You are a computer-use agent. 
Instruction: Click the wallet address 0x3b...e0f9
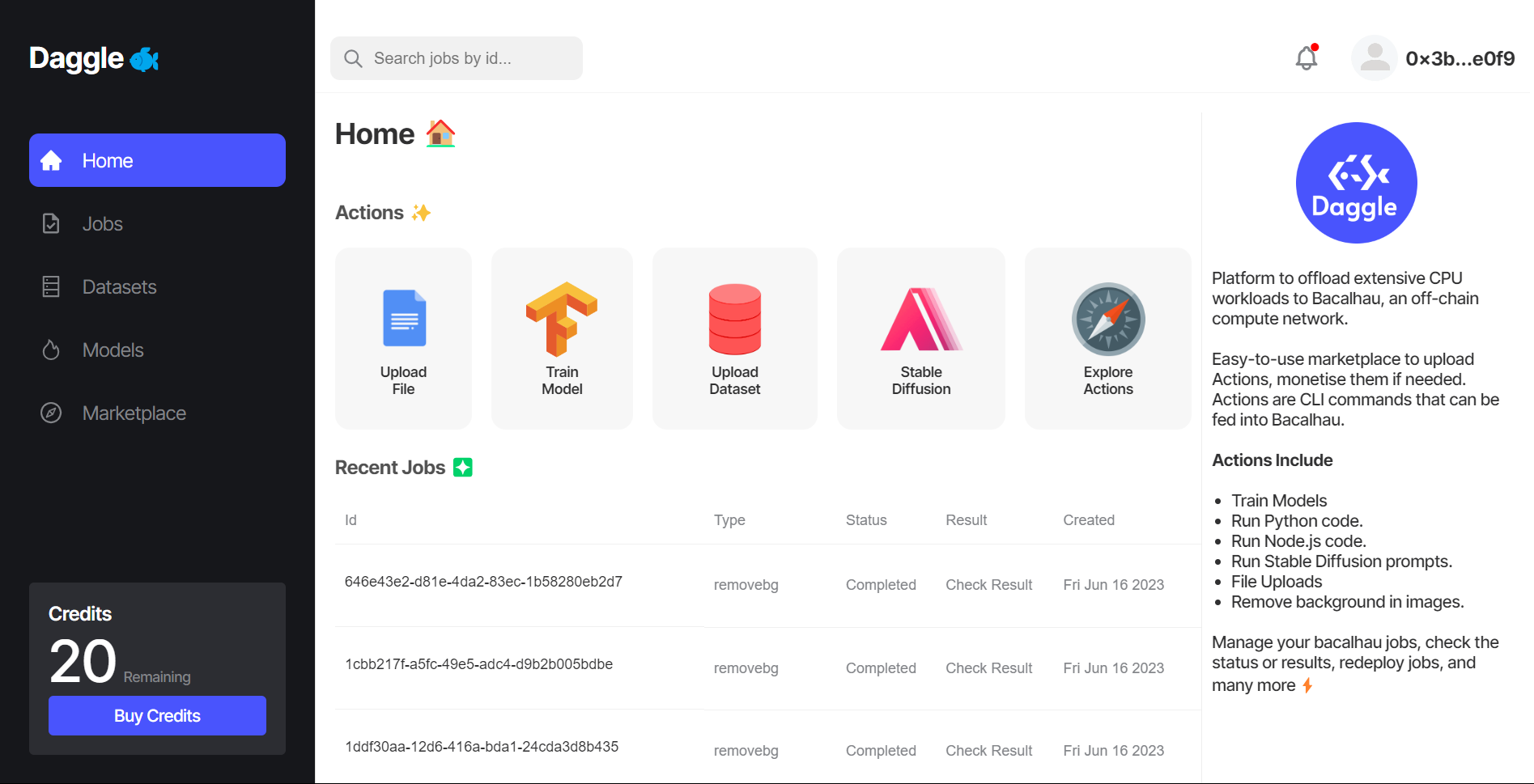[x=1460, y=58]
